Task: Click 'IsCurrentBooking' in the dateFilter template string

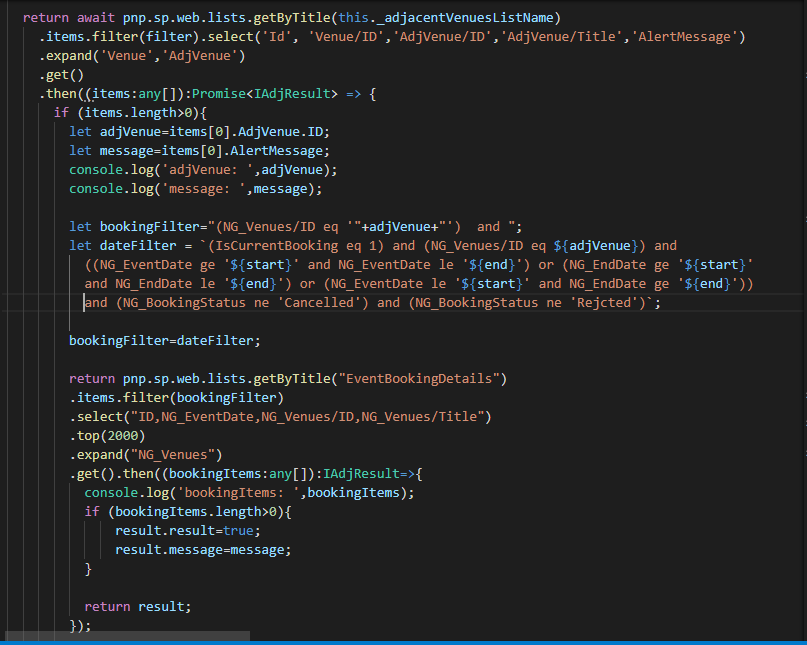Action: 276,246
